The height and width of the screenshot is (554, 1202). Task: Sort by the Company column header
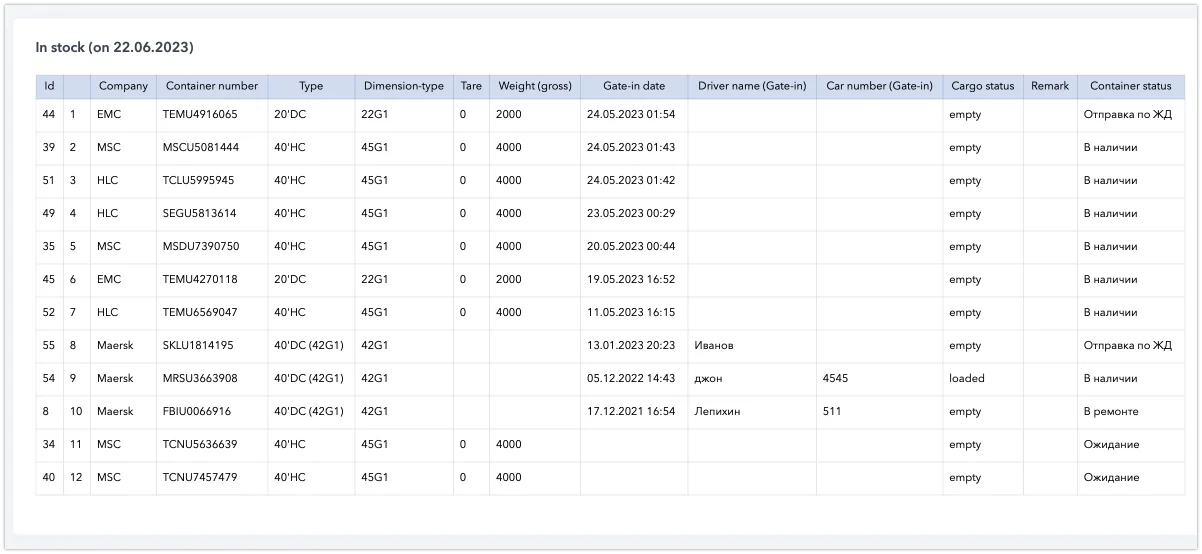(x=123, y=86)
